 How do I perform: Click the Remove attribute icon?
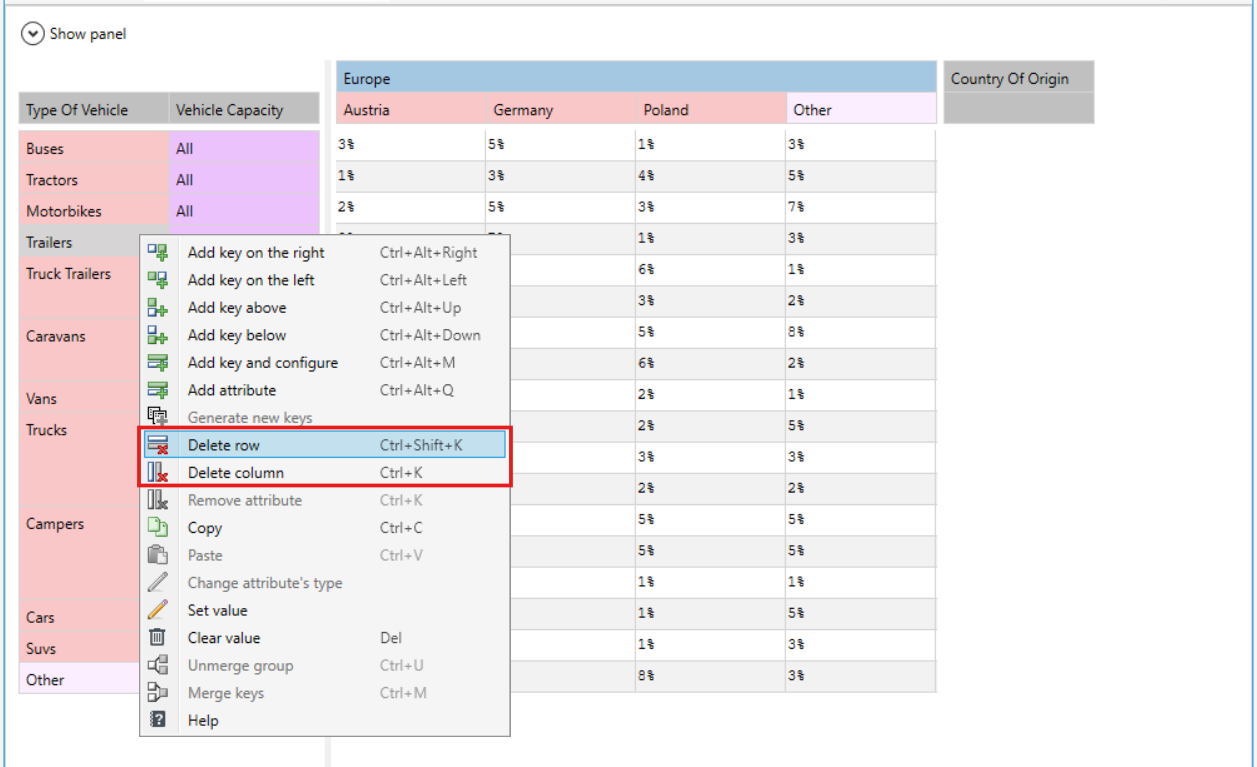(157, 500)
